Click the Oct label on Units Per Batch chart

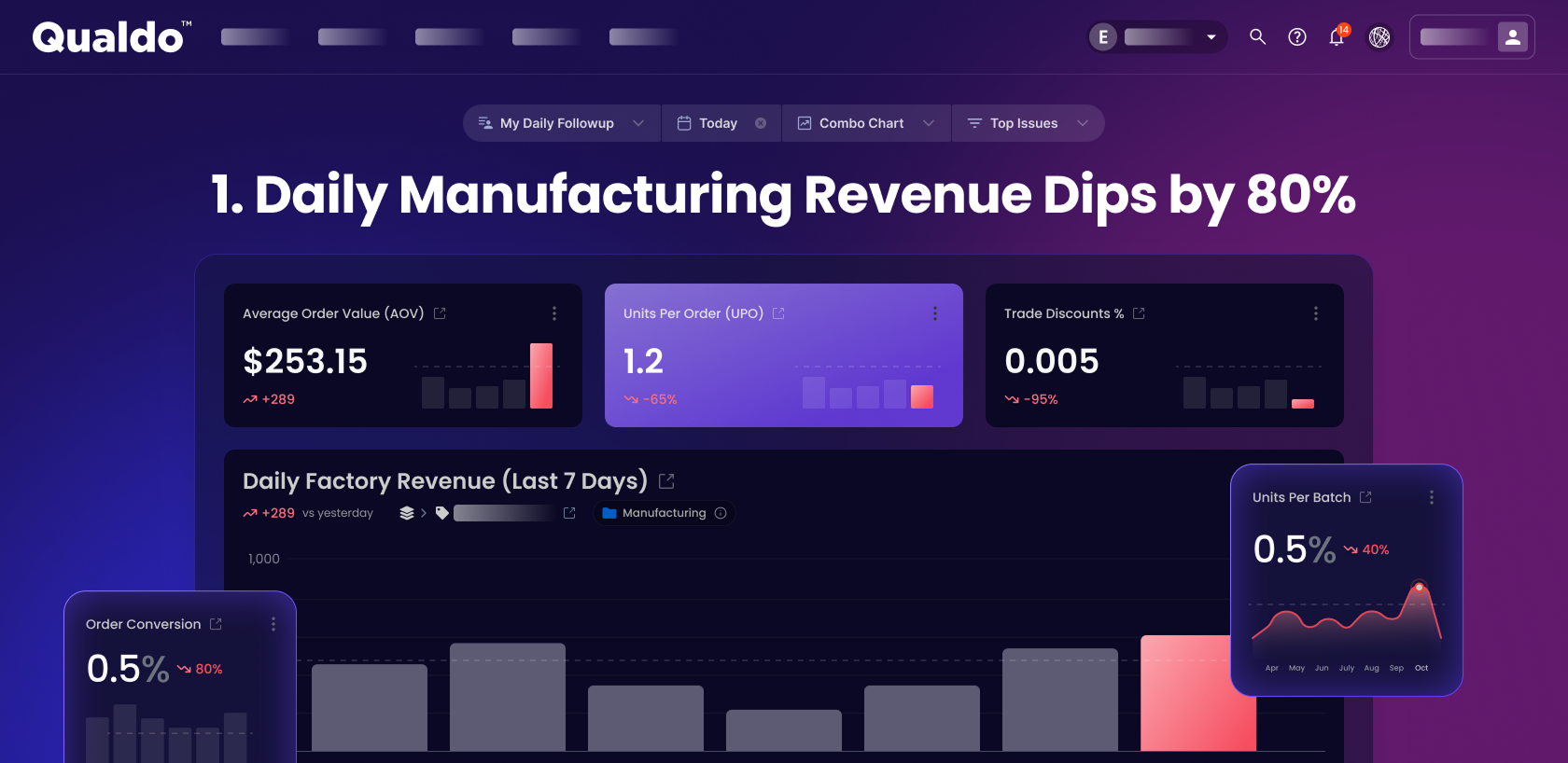coord(1421,668)
